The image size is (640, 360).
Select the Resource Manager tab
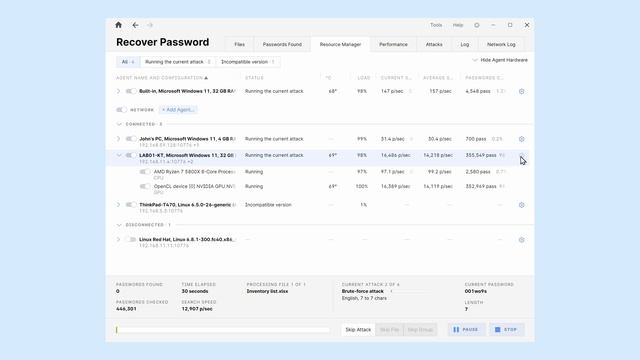(x=340, y=44)
